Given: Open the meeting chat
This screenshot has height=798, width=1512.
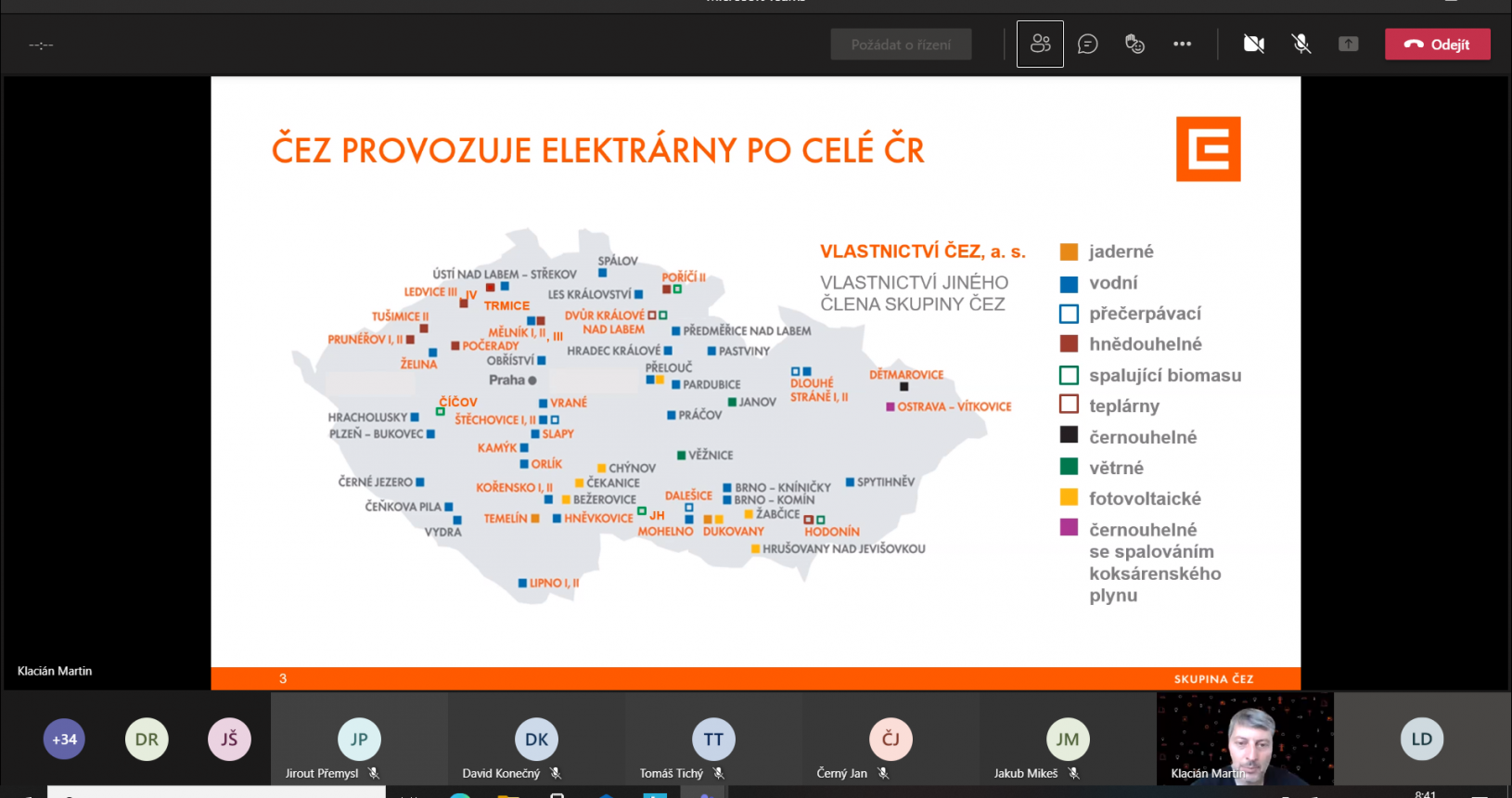Looking at the screenshot, I should 1088,44.
